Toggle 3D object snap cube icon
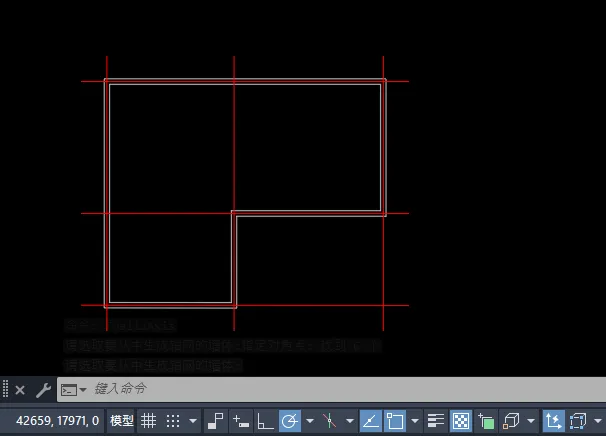606x436 pixels. tap(511, 421)
